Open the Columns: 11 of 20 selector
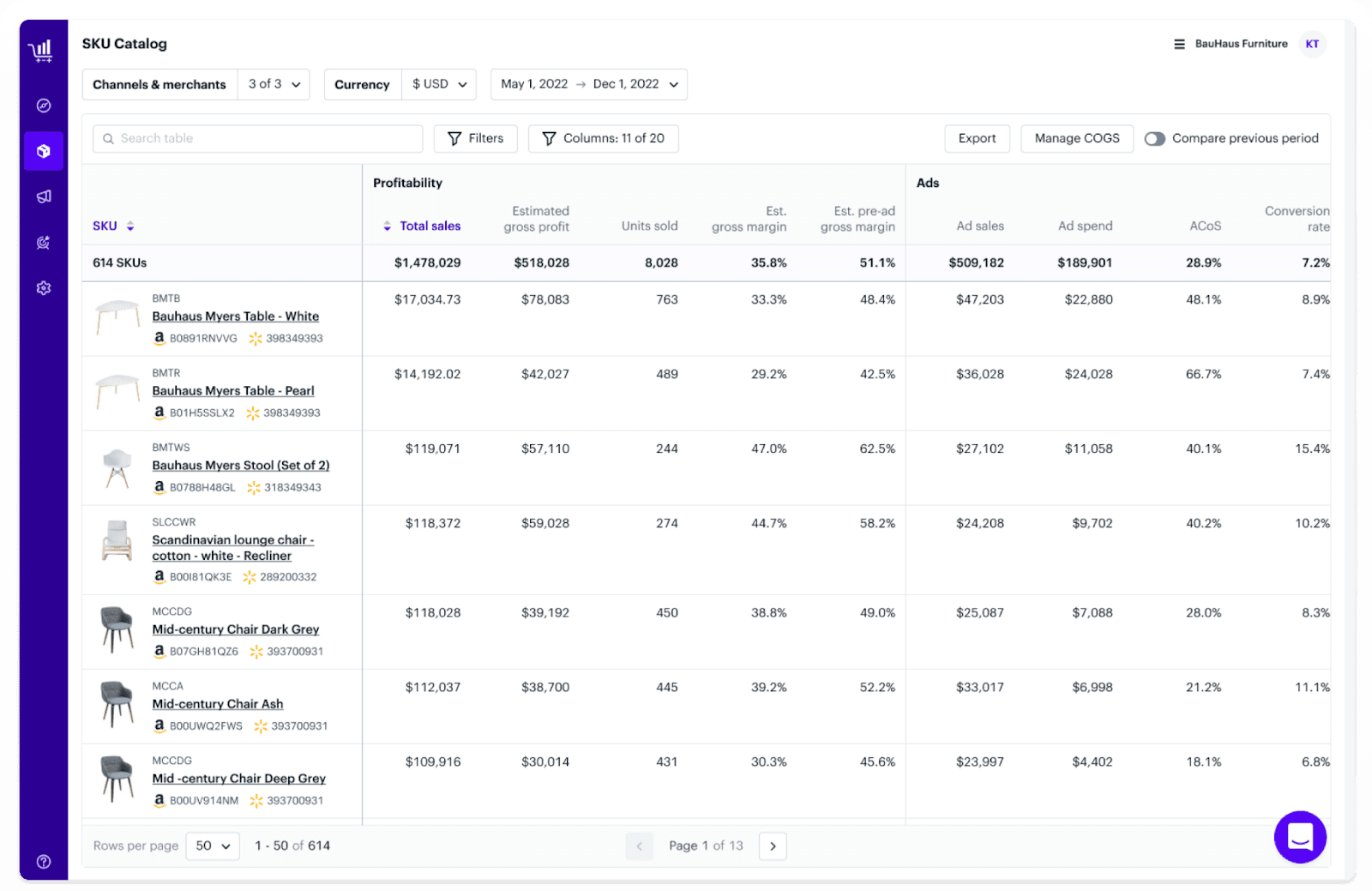 pos(604,138)
